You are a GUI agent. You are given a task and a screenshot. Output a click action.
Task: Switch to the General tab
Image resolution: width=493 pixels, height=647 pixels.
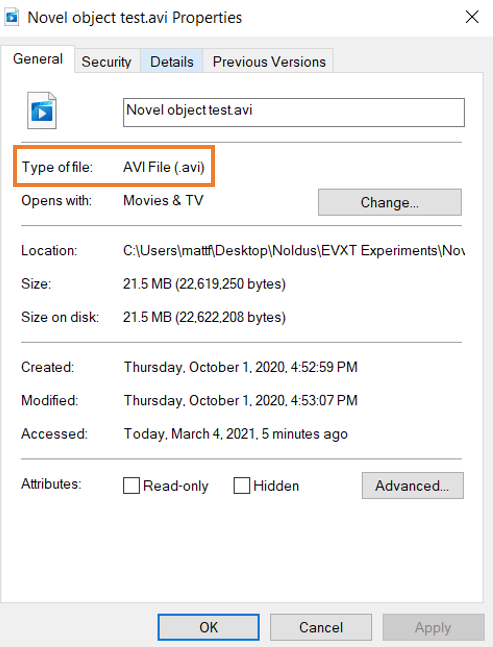point(38,59)
